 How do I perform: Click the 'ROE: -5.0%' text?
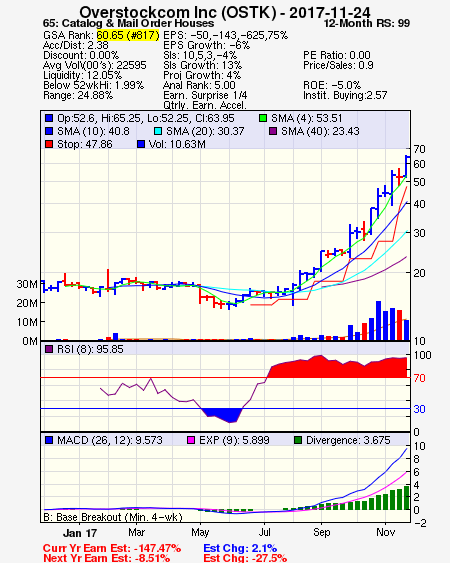pos(332,85)
